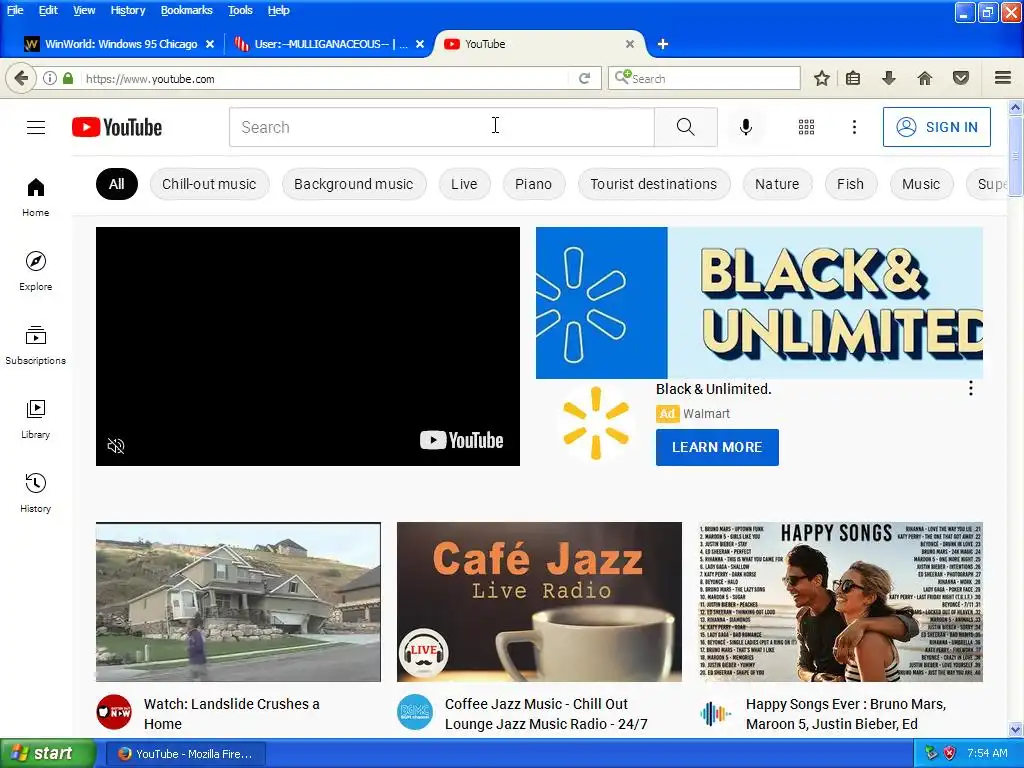The image size is (1024, 768).
Task: Go to Home in the sidebar
Action: pyautogui.click(x=35, y=197)
